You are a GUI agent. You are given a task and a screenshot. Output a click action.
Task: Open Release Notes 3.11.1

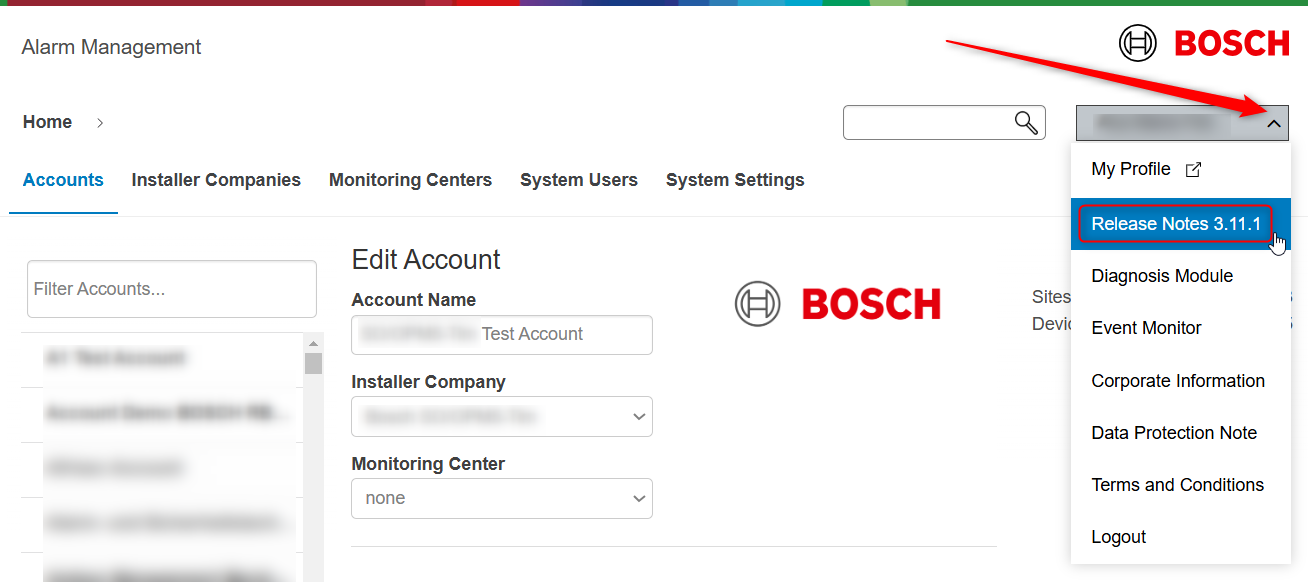pyautogui.click(x=1176, y=224)
